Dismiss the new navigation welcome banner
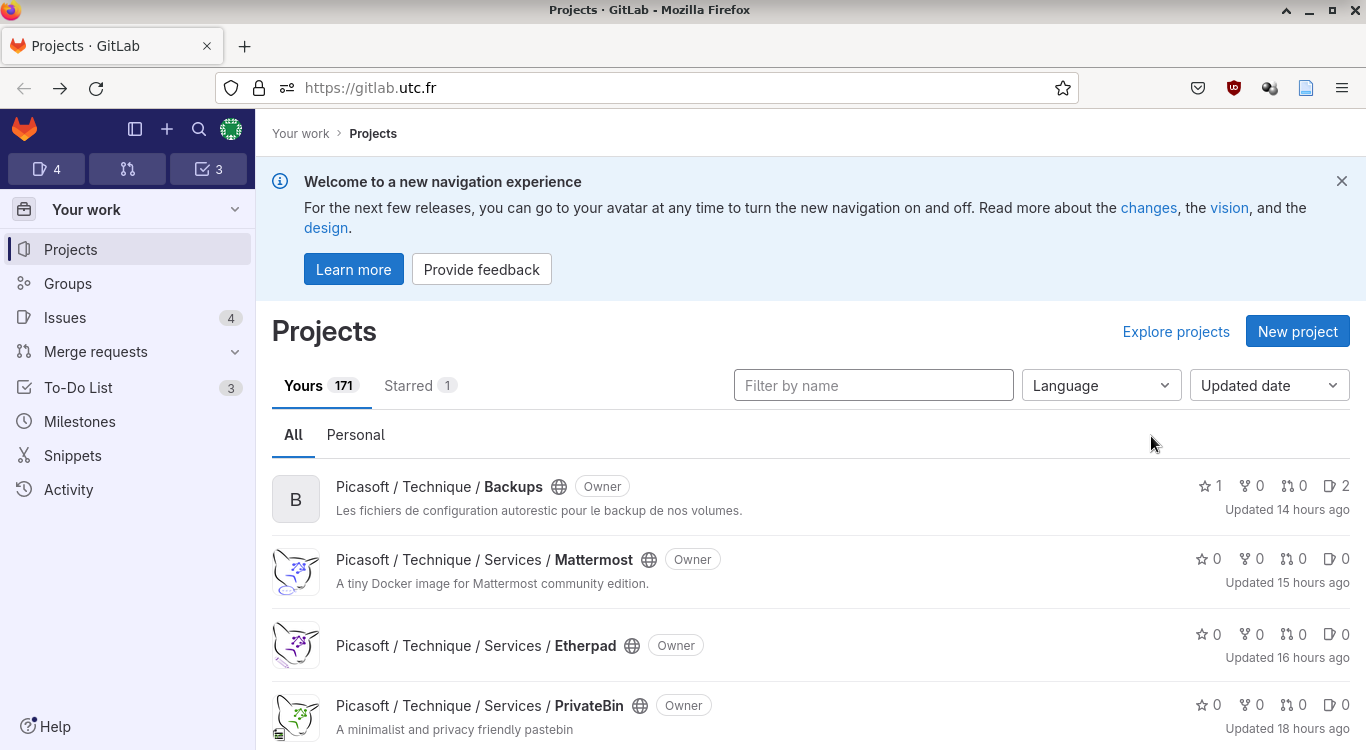Image resolution: width=1366 pixels, height=750 pixels. tap(1342, 181)
